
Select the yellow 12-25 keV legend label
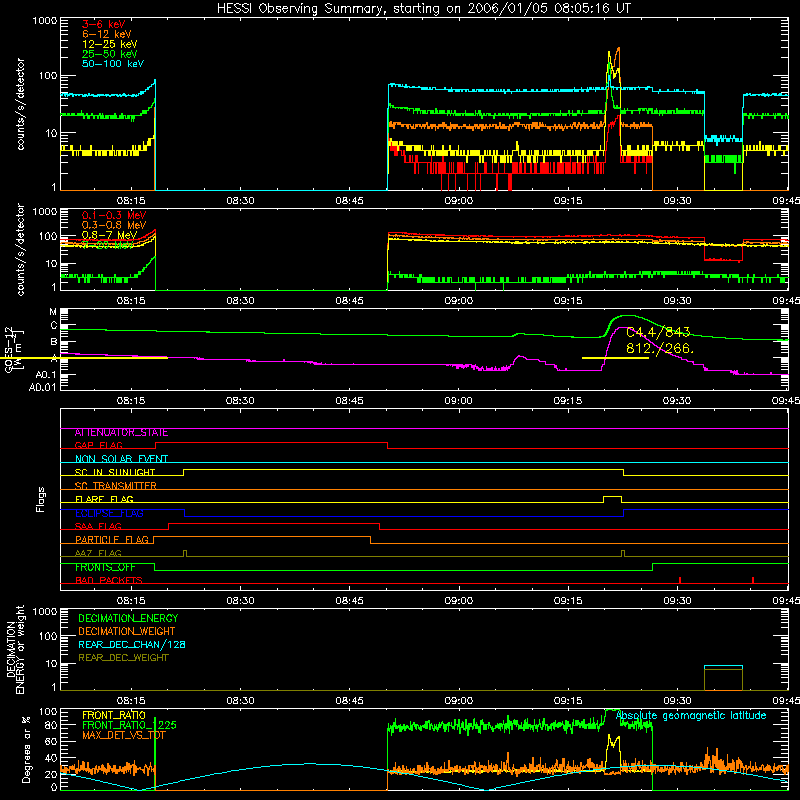tap(110, 44)
